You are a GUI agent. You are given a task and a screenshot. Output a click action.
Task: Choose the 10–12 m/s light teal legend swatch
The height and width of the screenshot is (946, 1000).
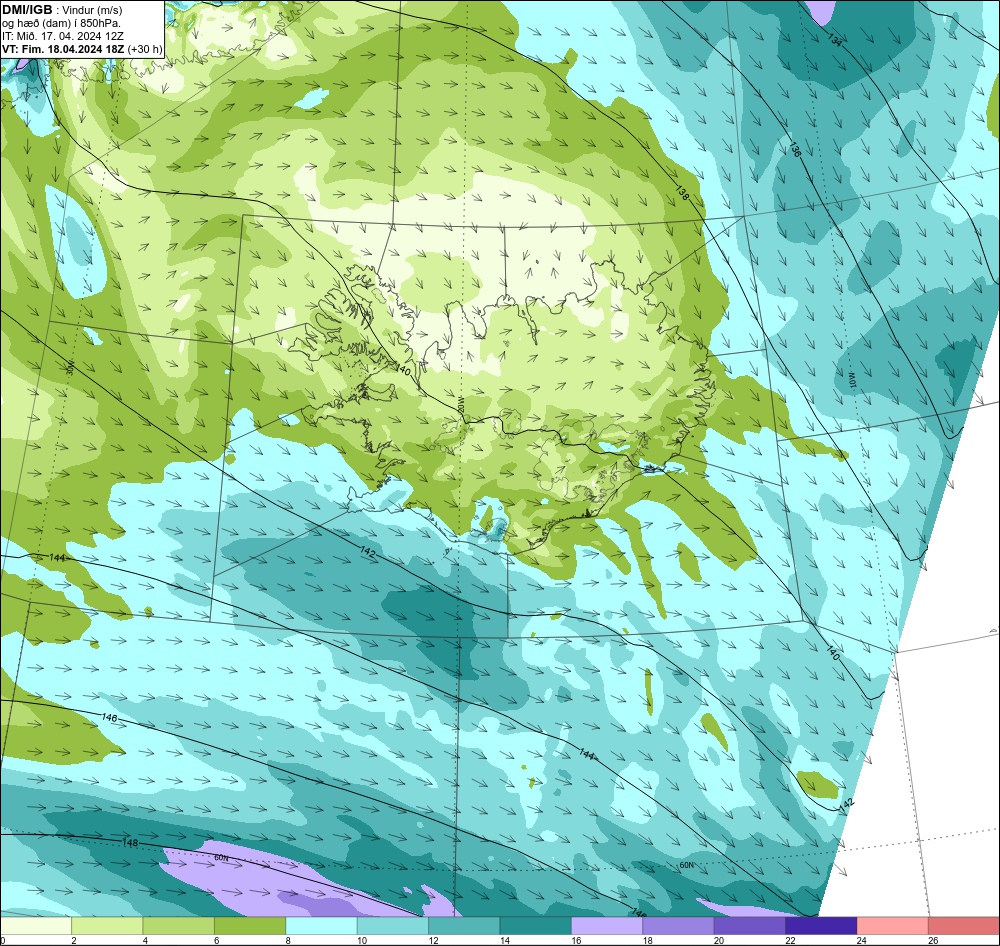pyautogui.click(x=393, y=926)
